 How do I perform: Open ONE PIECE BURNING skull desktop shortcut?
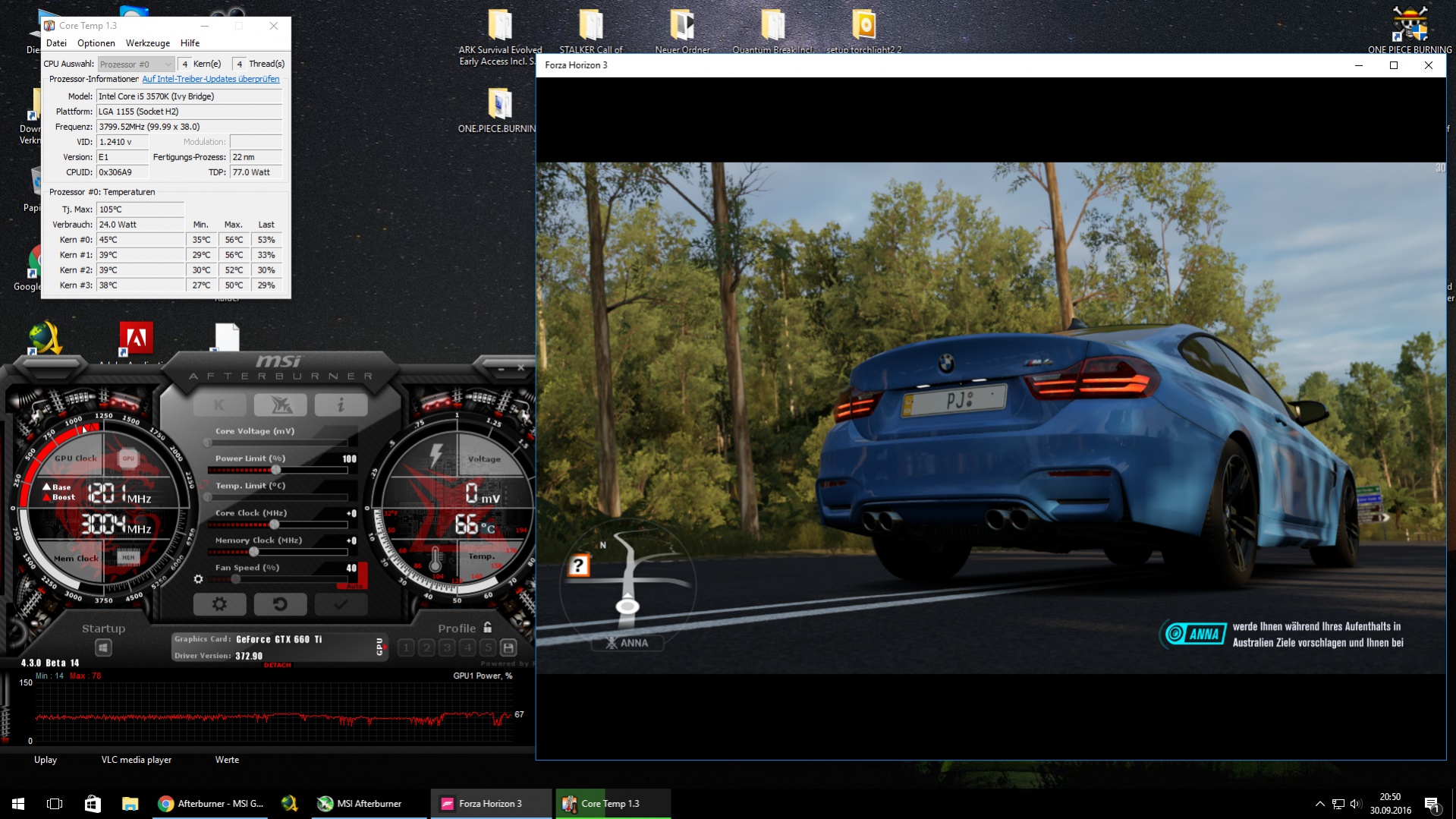pos(1410,30)
